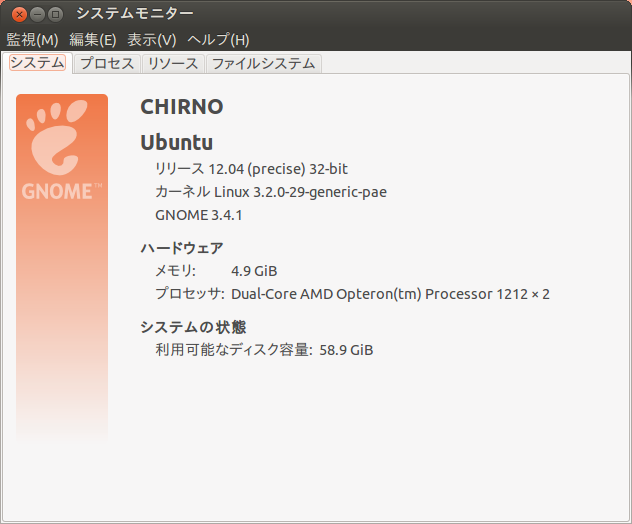Switch to the リソース tab
This screenshot has height=524, width=632.
pos(172,63)
